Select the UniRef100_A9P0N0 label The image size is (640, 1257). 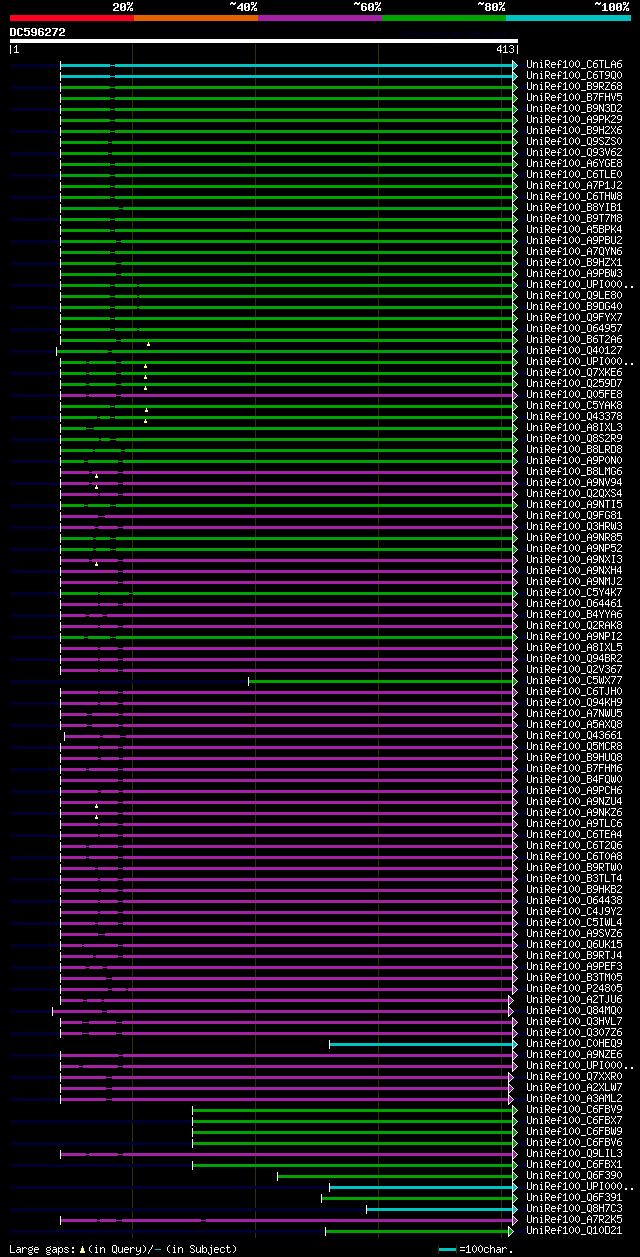tap(574, 460)
